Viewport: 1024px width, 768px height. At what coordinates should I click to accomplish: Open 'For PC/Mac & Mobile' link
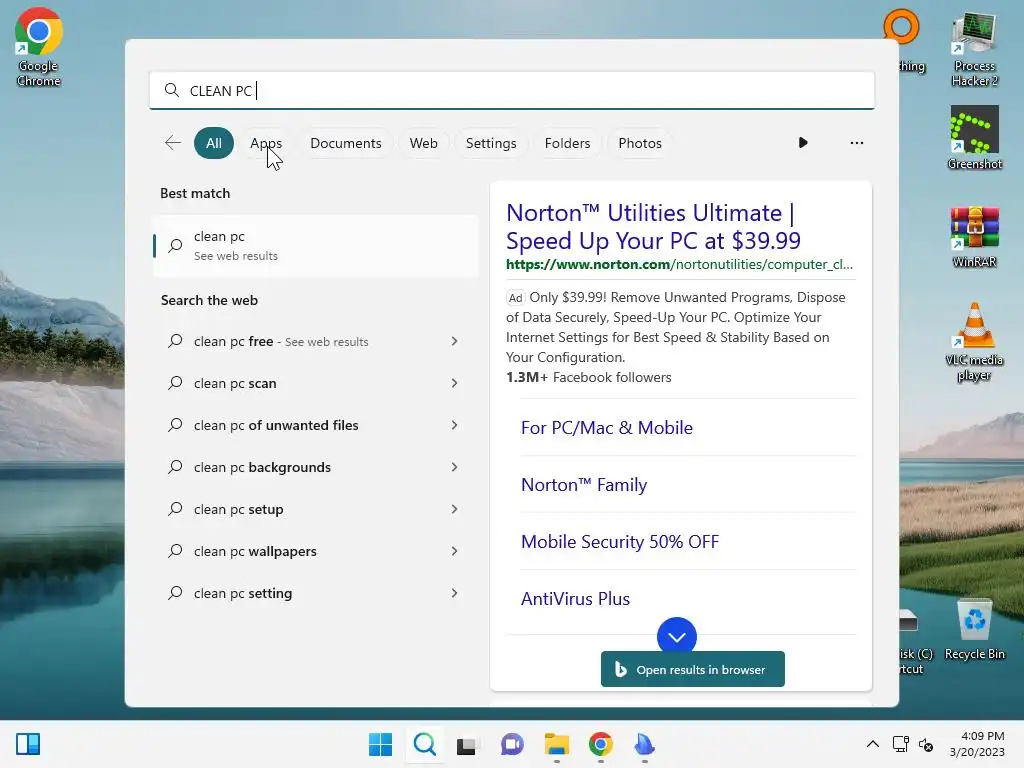607,428
